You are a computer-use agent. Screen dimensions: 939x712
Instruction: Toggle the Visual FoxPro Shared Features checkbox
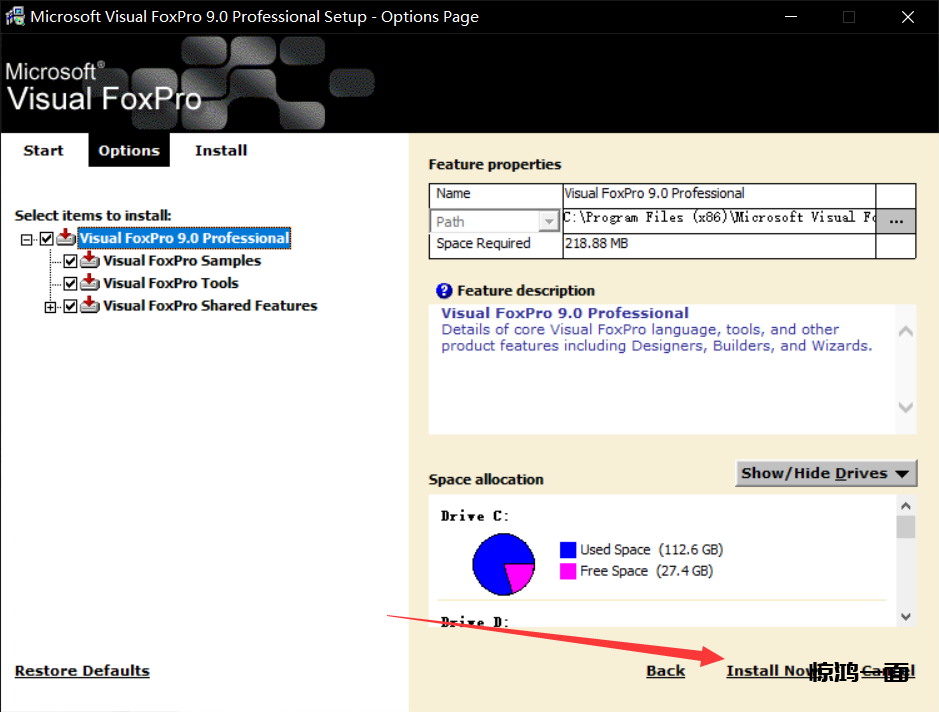(x=70, y=307)
